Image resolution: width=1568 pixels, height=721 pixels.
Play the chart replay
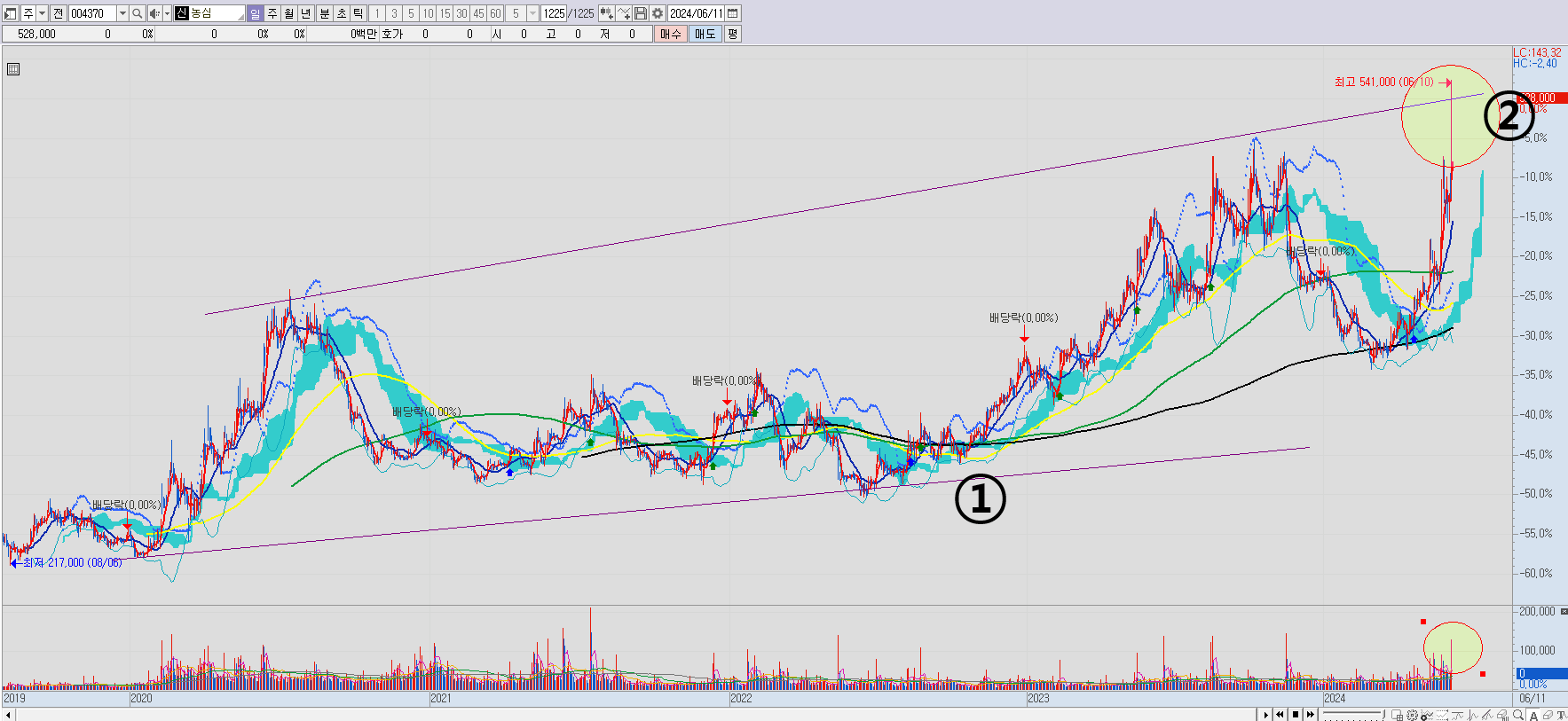click(1265, 714)
